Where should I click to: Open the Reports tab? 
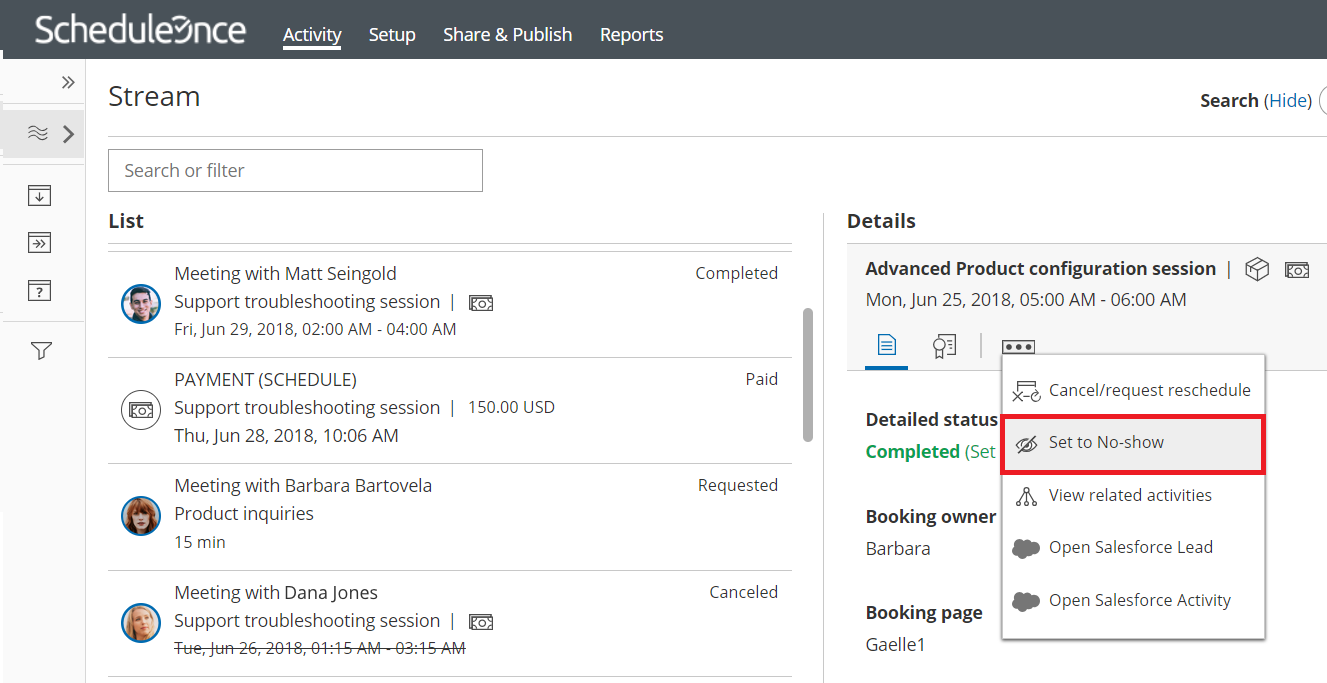[631, 35]
